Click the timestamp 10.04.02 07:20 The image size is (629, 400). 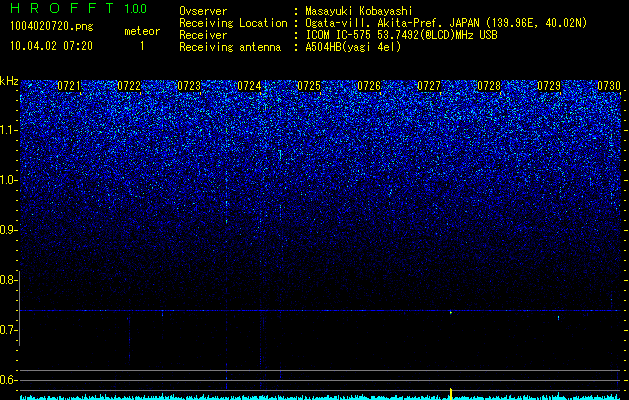pyautogui.click(x=51, y=46)
